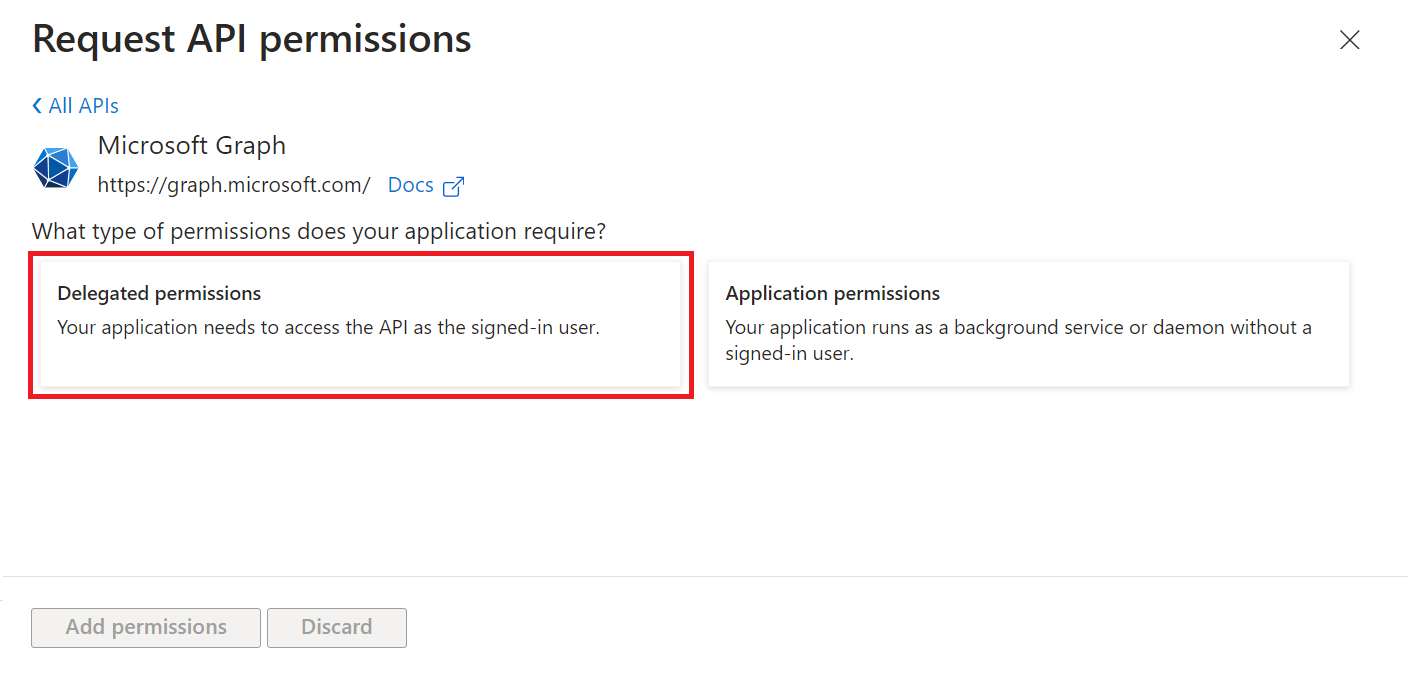Click the graph.microsoft.com URL text
The height and width of the screenshot is (677, 1408).
[234, 185]
